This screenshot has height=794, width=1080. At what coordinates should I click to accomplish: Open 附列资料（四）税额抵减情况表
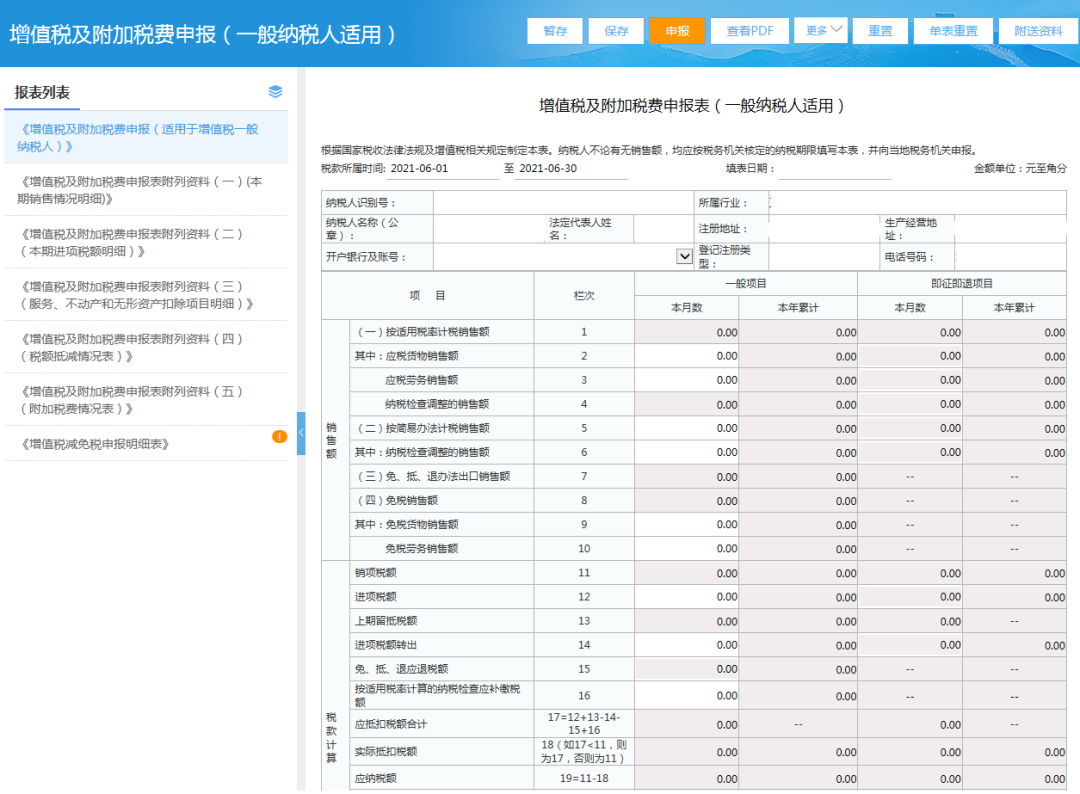pos(146,347)
